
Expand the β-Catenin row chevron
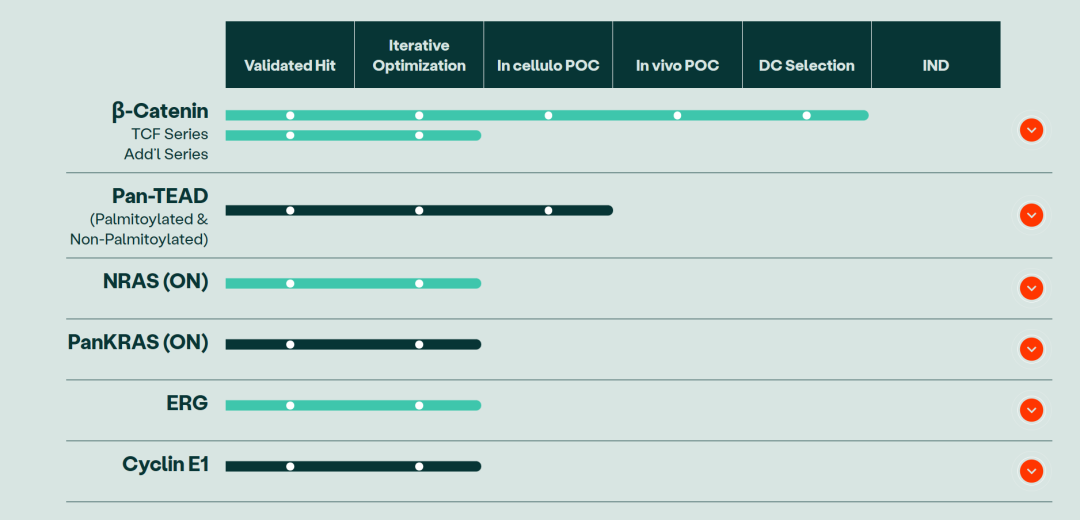click(x=1031, y=130)
